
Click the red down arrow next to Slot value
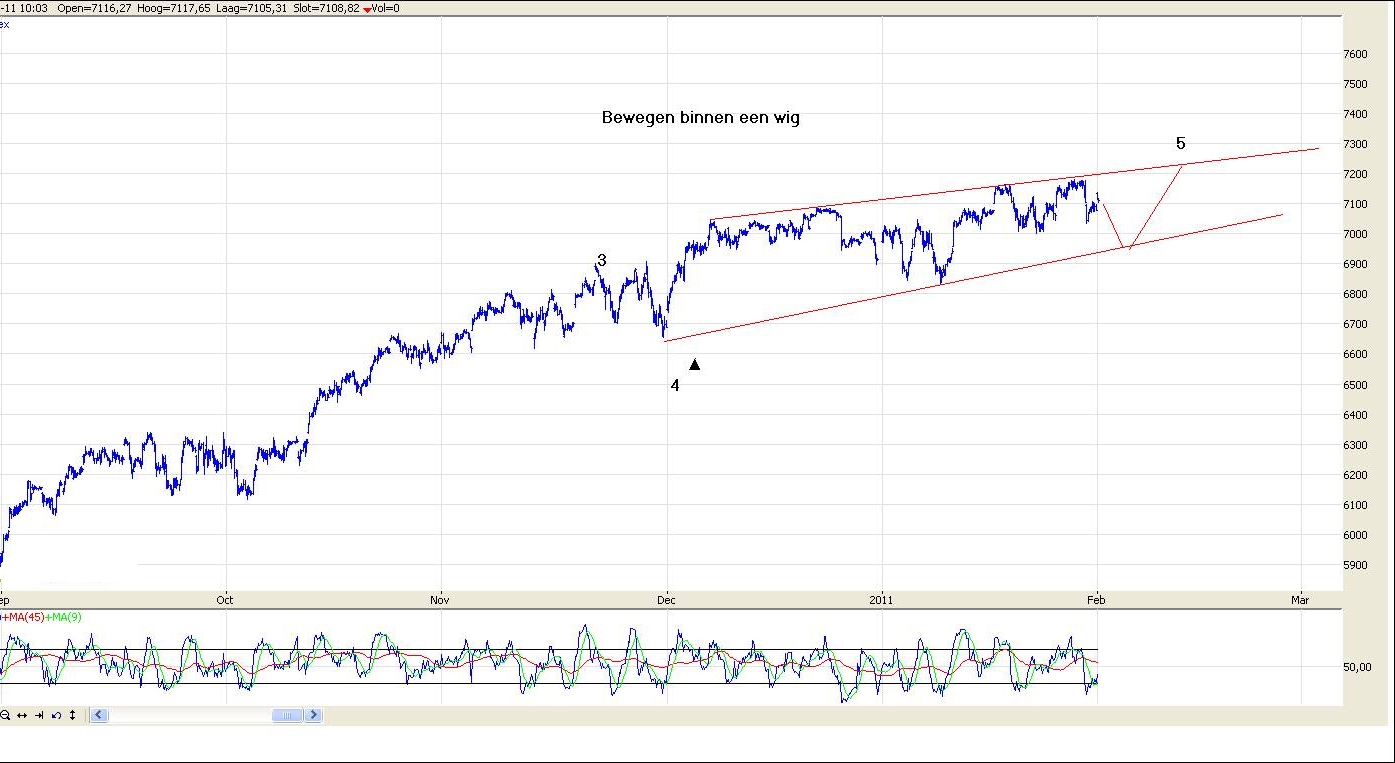coord(367,9)
